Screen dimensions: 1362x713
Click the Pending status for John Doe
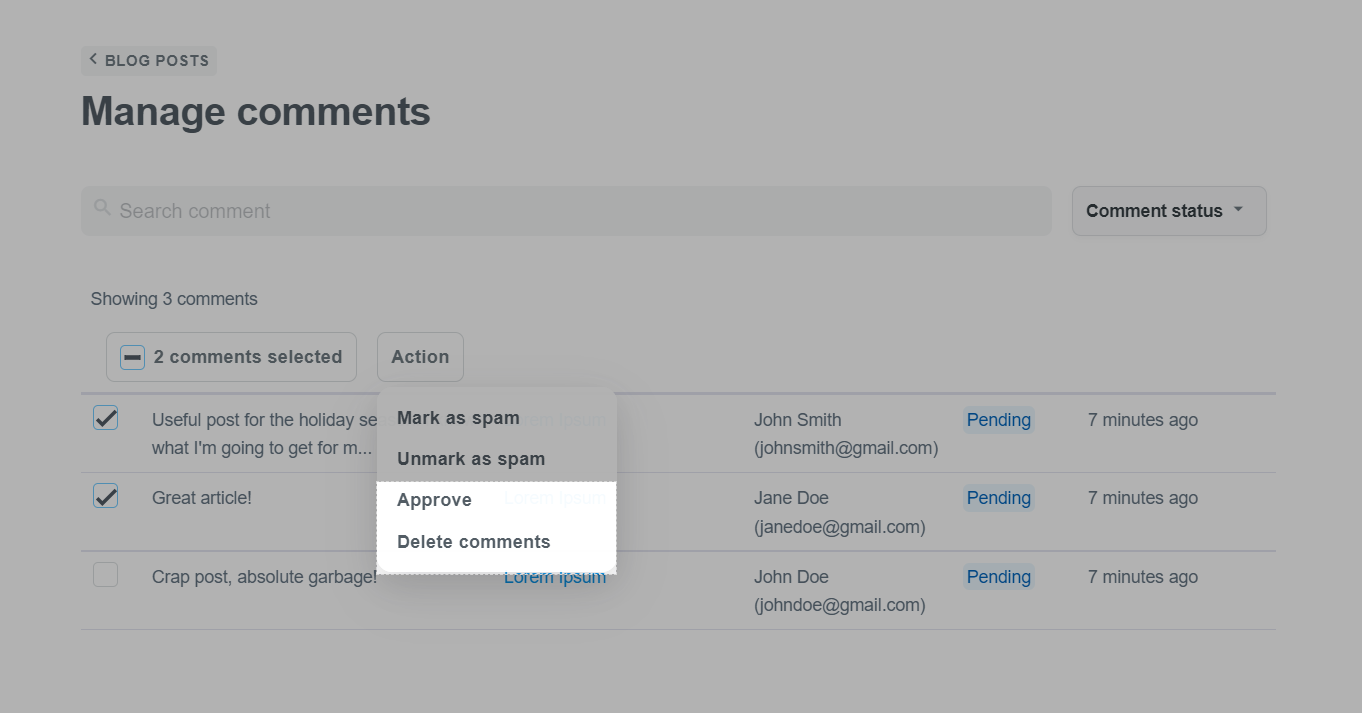998,577
